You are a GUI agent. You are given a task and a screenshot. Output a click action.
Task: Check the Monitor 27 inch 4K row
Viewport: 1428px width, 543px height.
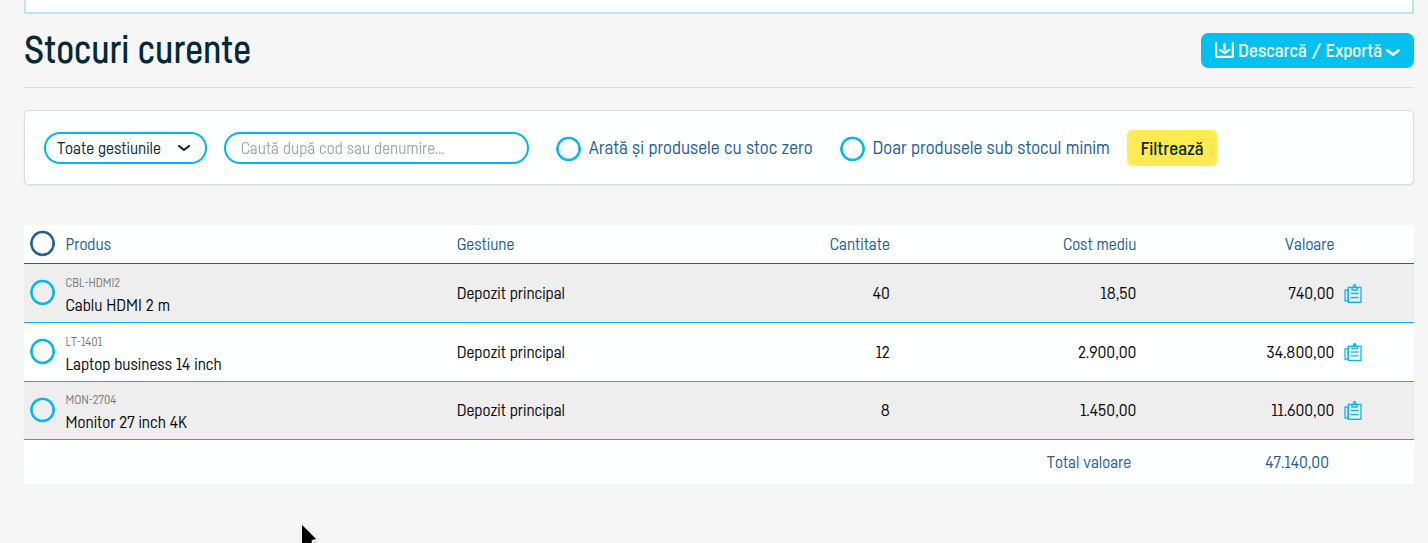coord(42,410)
